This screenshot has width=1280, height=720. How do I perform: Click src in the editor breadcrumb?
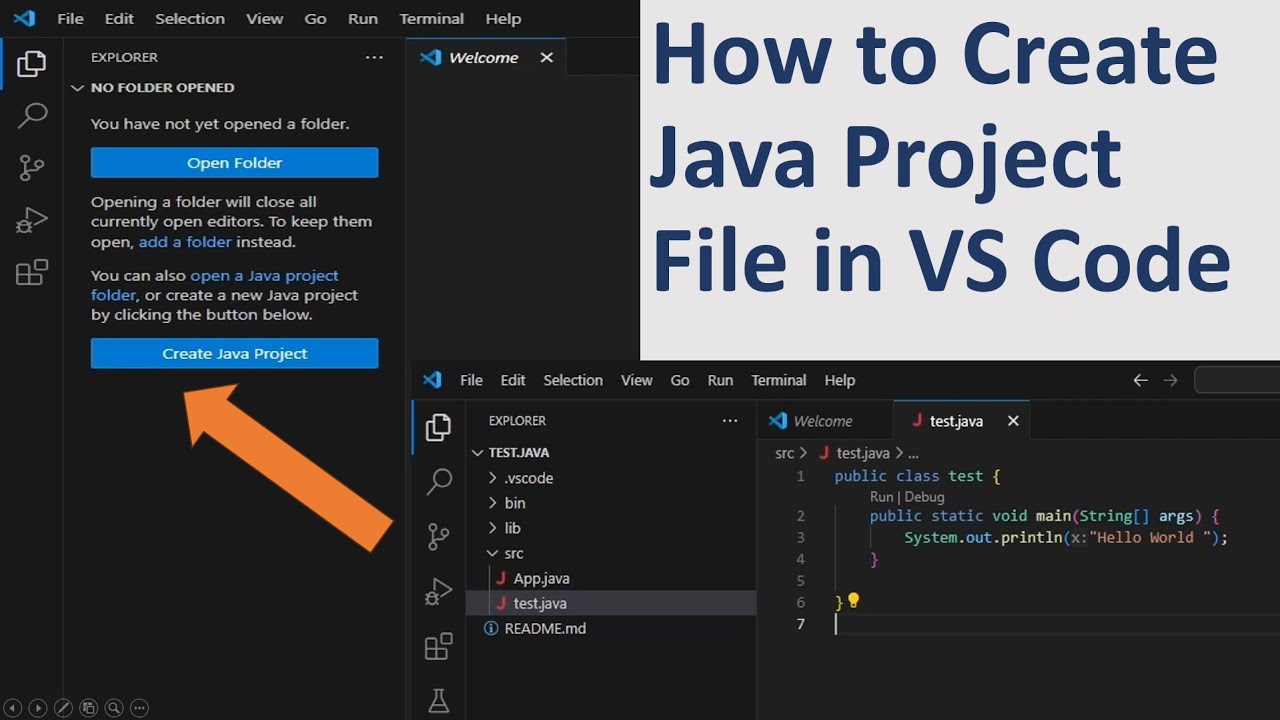784,453
